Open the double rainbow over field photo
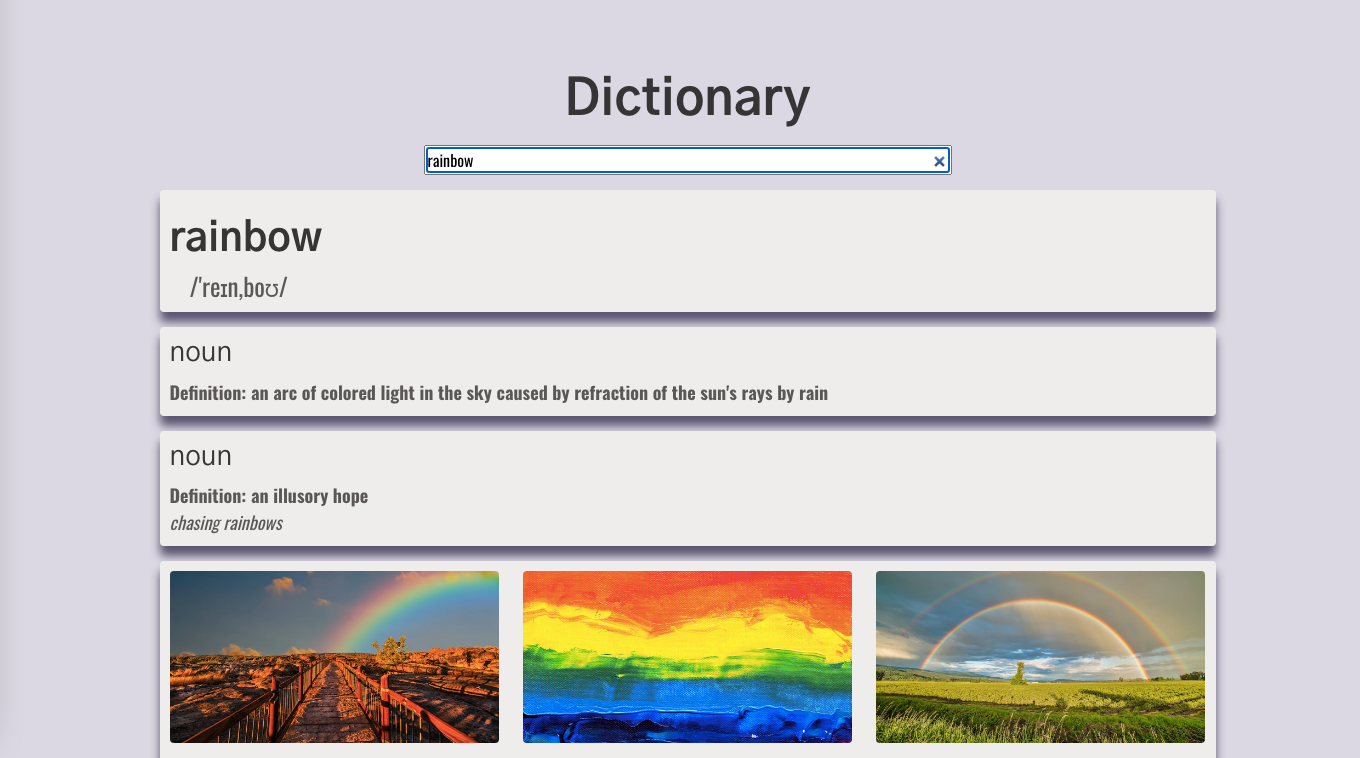Viewport: 1360px width, 758px height. [1040, 657]
